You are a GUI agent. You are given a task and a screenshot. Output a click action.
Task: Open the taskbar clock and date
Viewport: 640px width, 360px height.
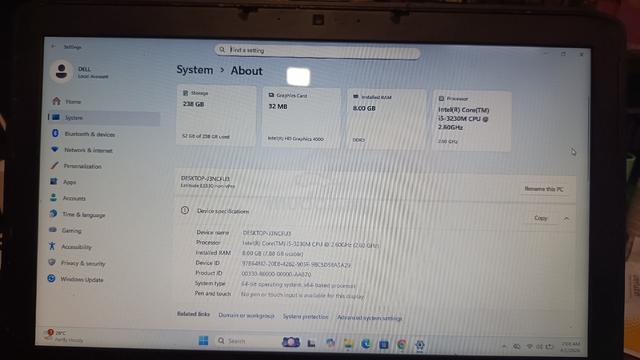(x=571, y=347)
